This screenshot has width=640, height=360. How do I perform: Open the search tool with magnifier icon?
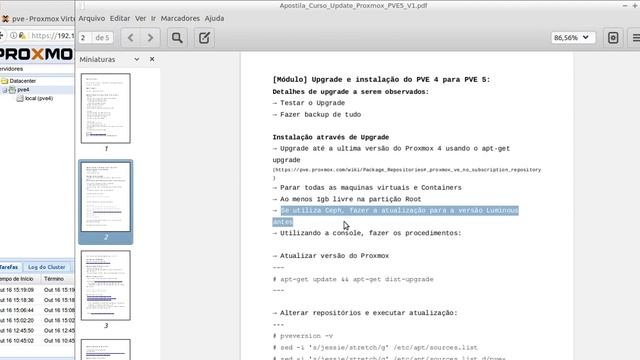[x=177, y=38]
